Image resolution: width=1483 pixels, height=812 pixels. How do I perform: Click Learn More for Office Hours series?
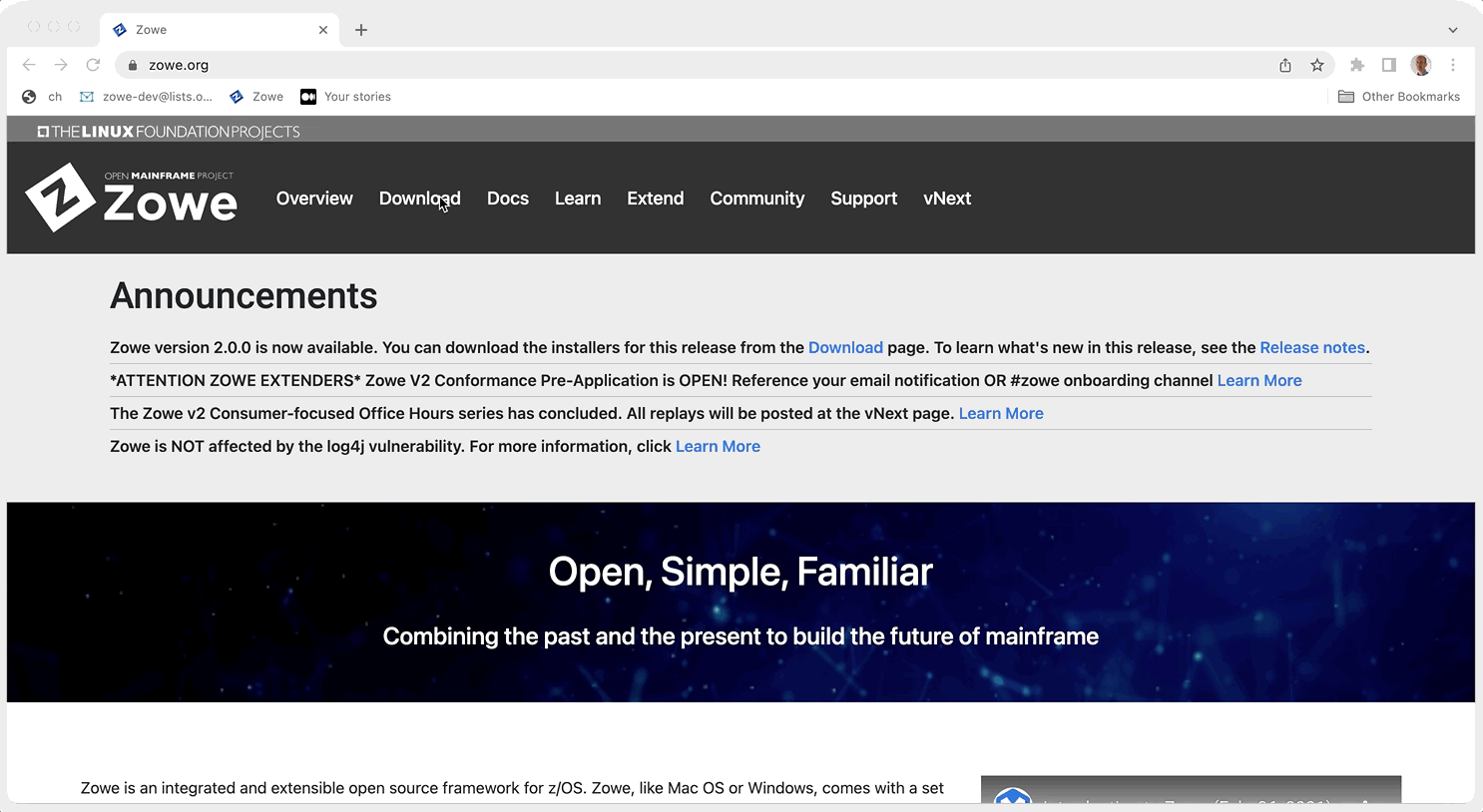click(x=1001, y=414)
